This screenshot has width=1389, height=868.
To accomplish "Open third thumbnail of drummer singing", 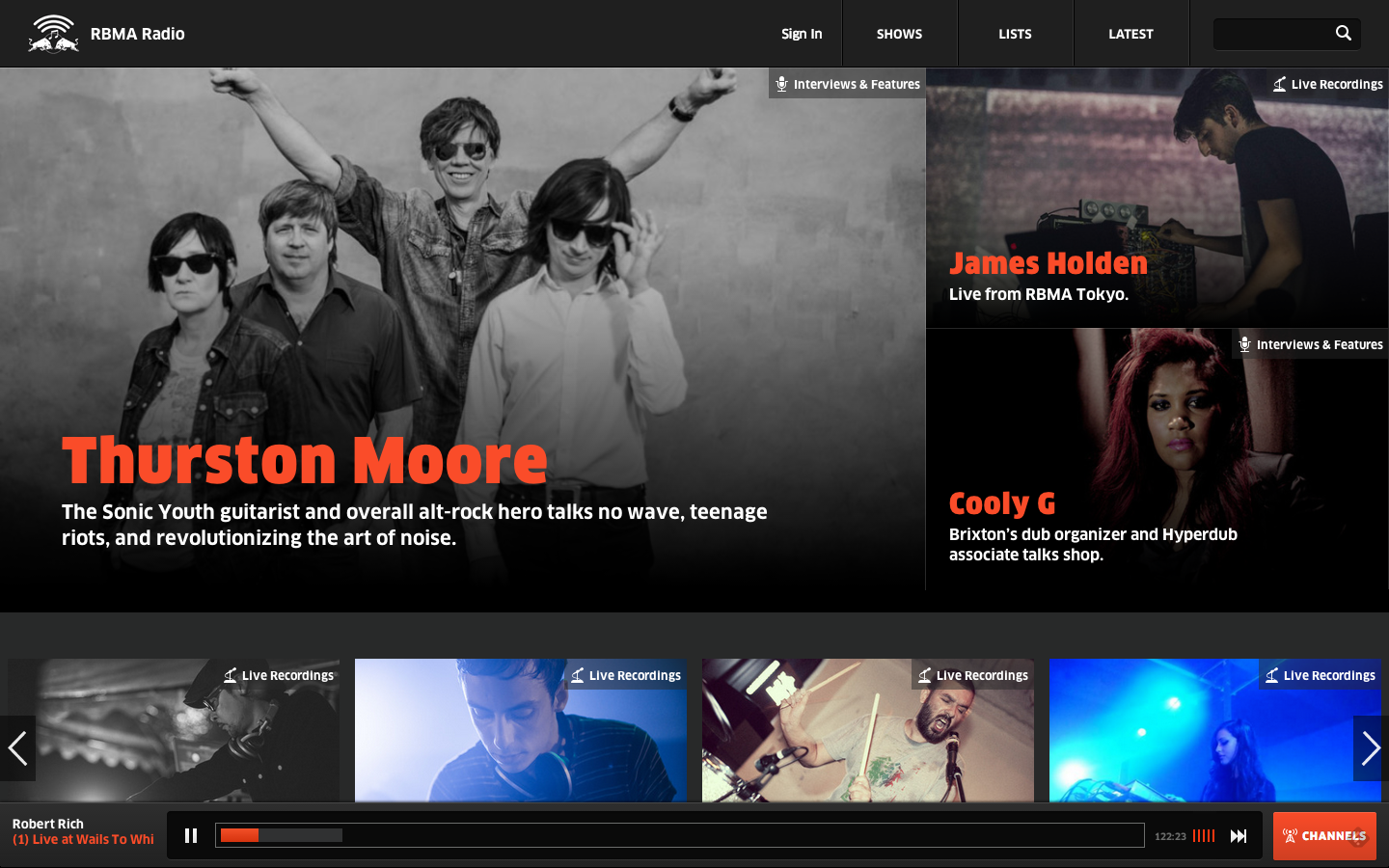I will point(868,730).
